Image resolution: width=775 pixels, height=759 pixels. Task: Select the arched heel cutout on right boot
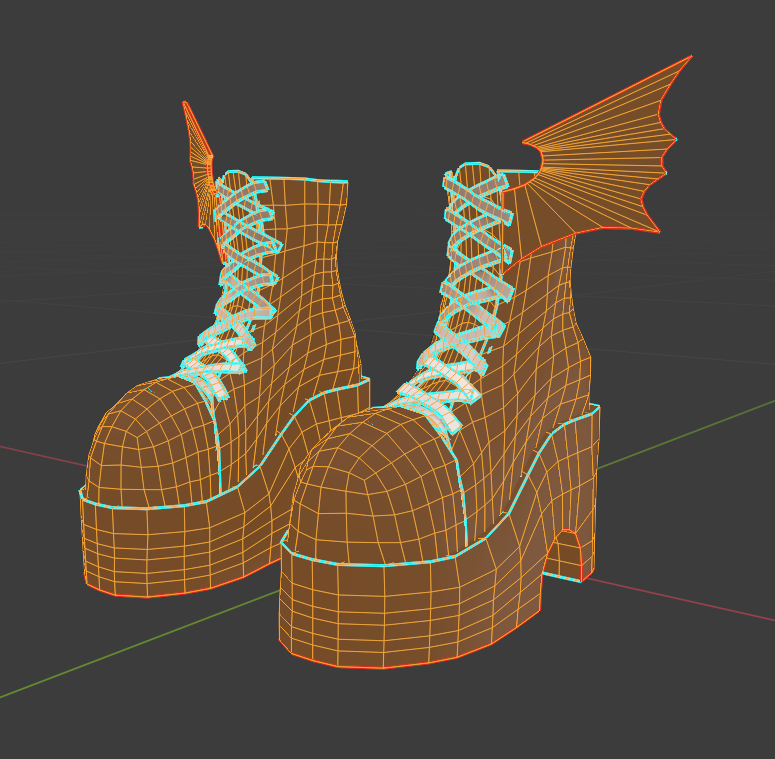tap(564, 554)
